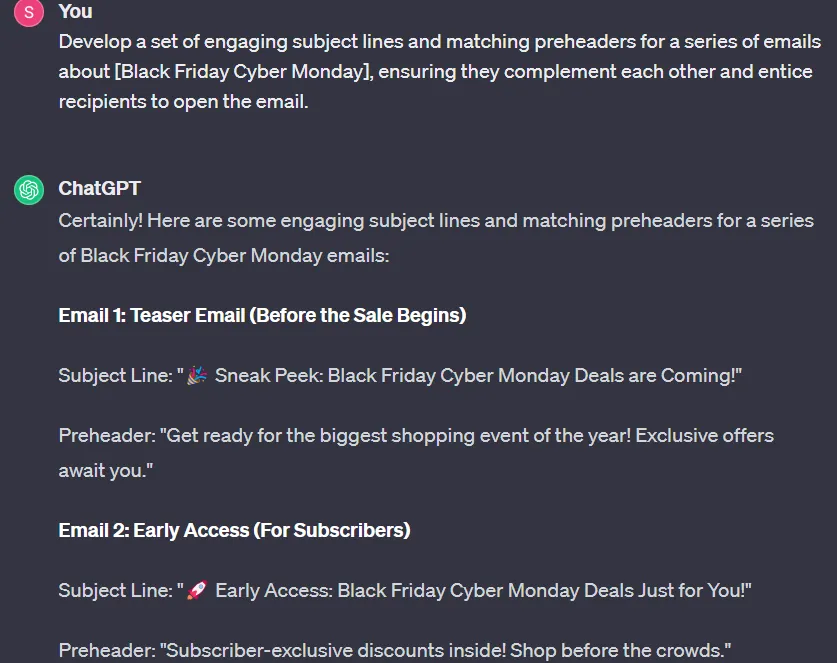
Task: Click the rocket emoji in Early Access subject
Action: (197, 590)
